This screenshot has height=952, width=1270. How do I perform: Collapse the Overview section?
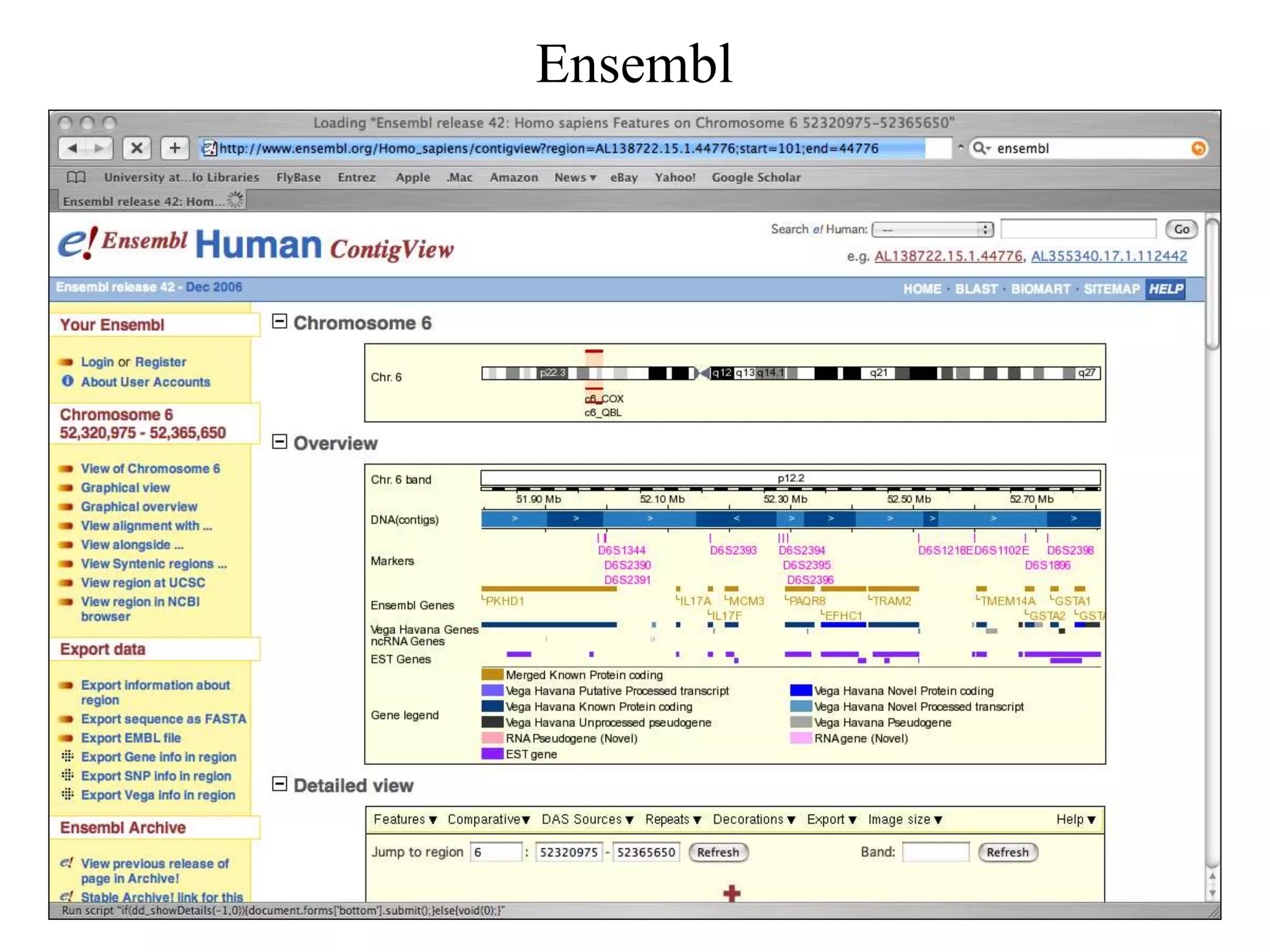pos(280,442)
